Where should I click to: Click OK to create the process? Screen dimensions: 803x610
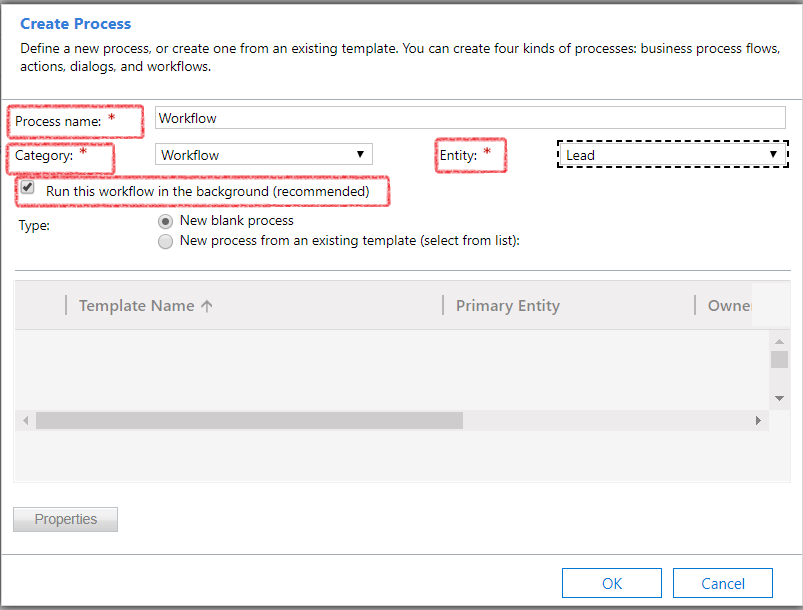[611, 582]
